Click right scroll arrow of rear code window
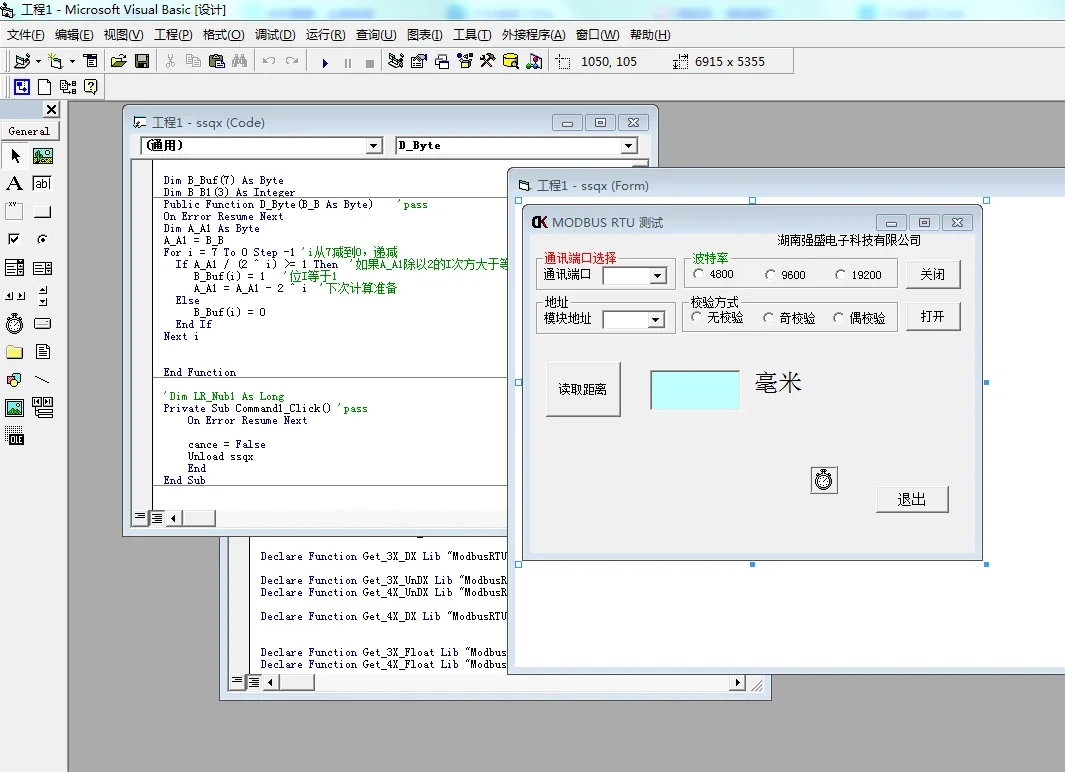The width and height of the screenshot is (1065, 772). pos(737,682)
